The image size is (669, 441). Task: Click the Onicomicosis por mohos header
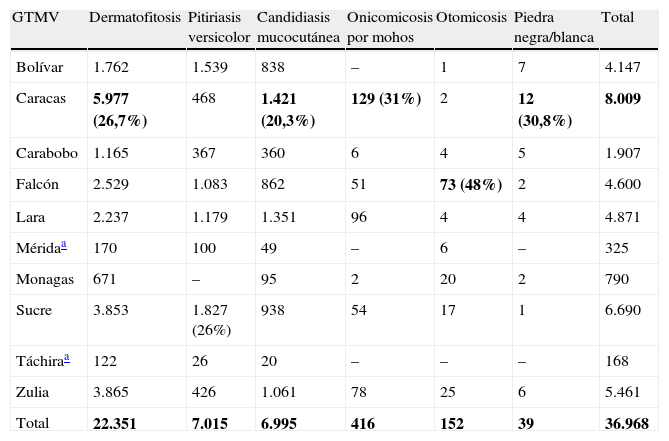click(x=389, y=27)
